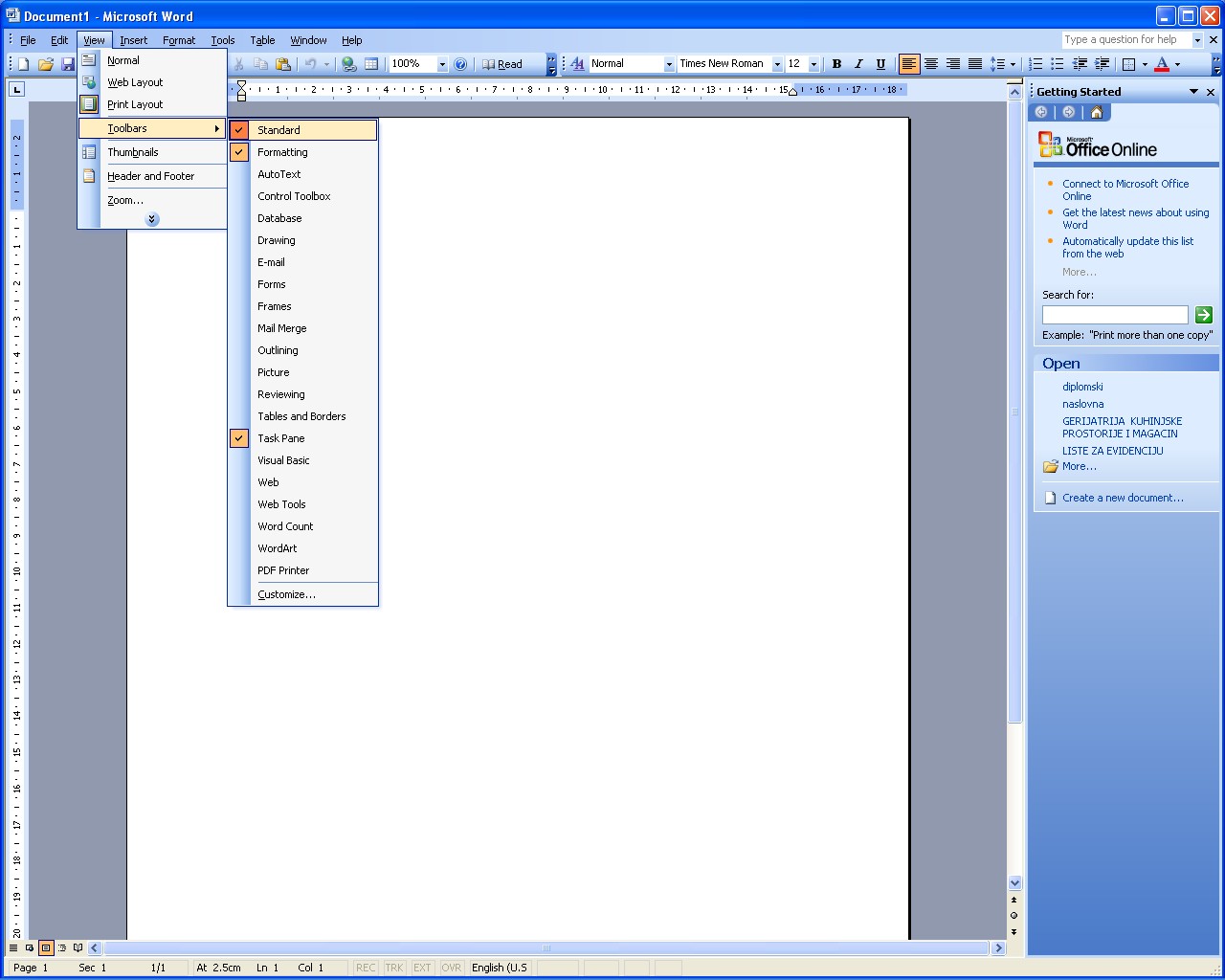Click Connect to Microsoft Office Online link
This screenshot has height=980, width=1225.
click(1125, 189)
